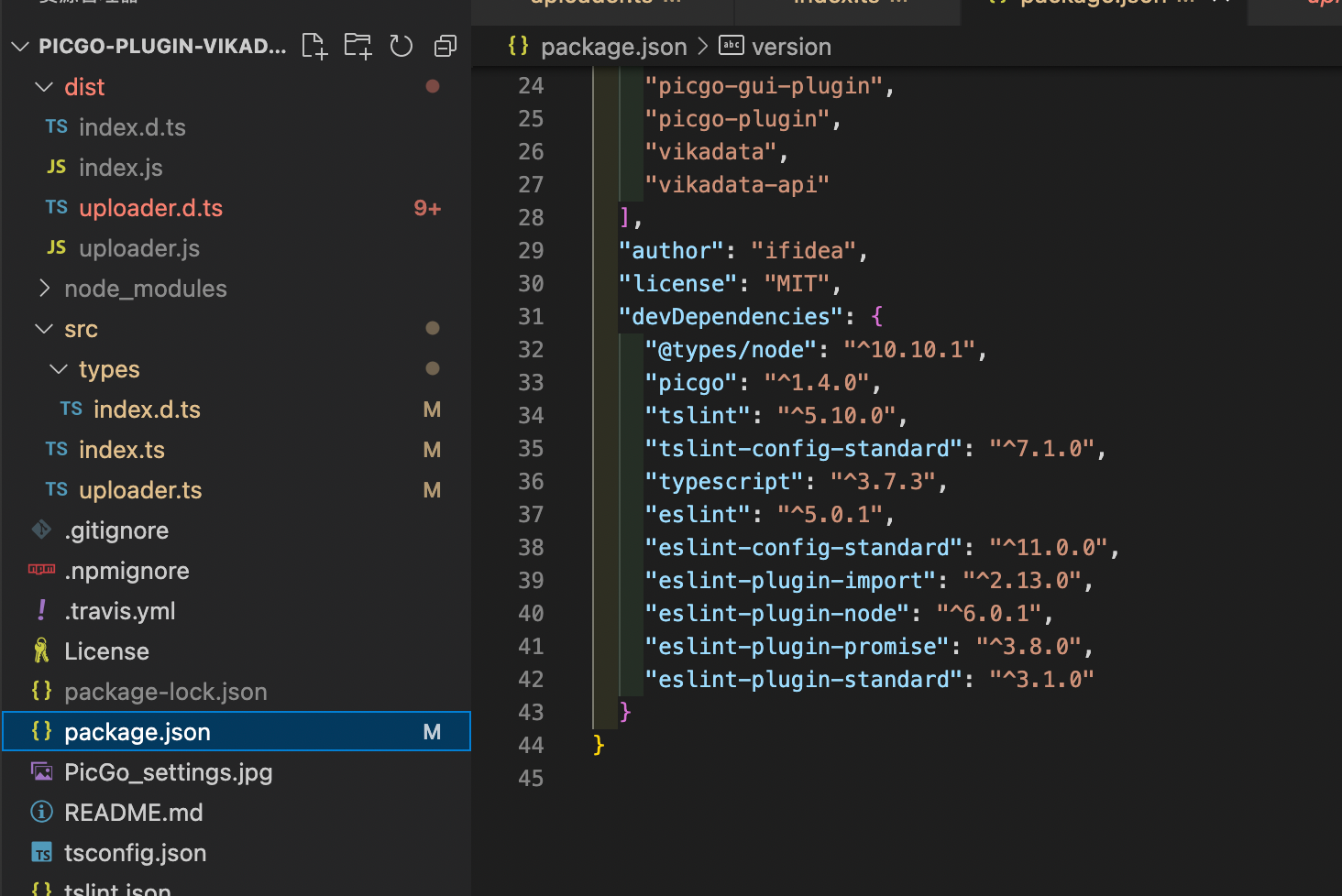
Task: Click the New Folder icon in Explorer
Action: pos(357,45)
